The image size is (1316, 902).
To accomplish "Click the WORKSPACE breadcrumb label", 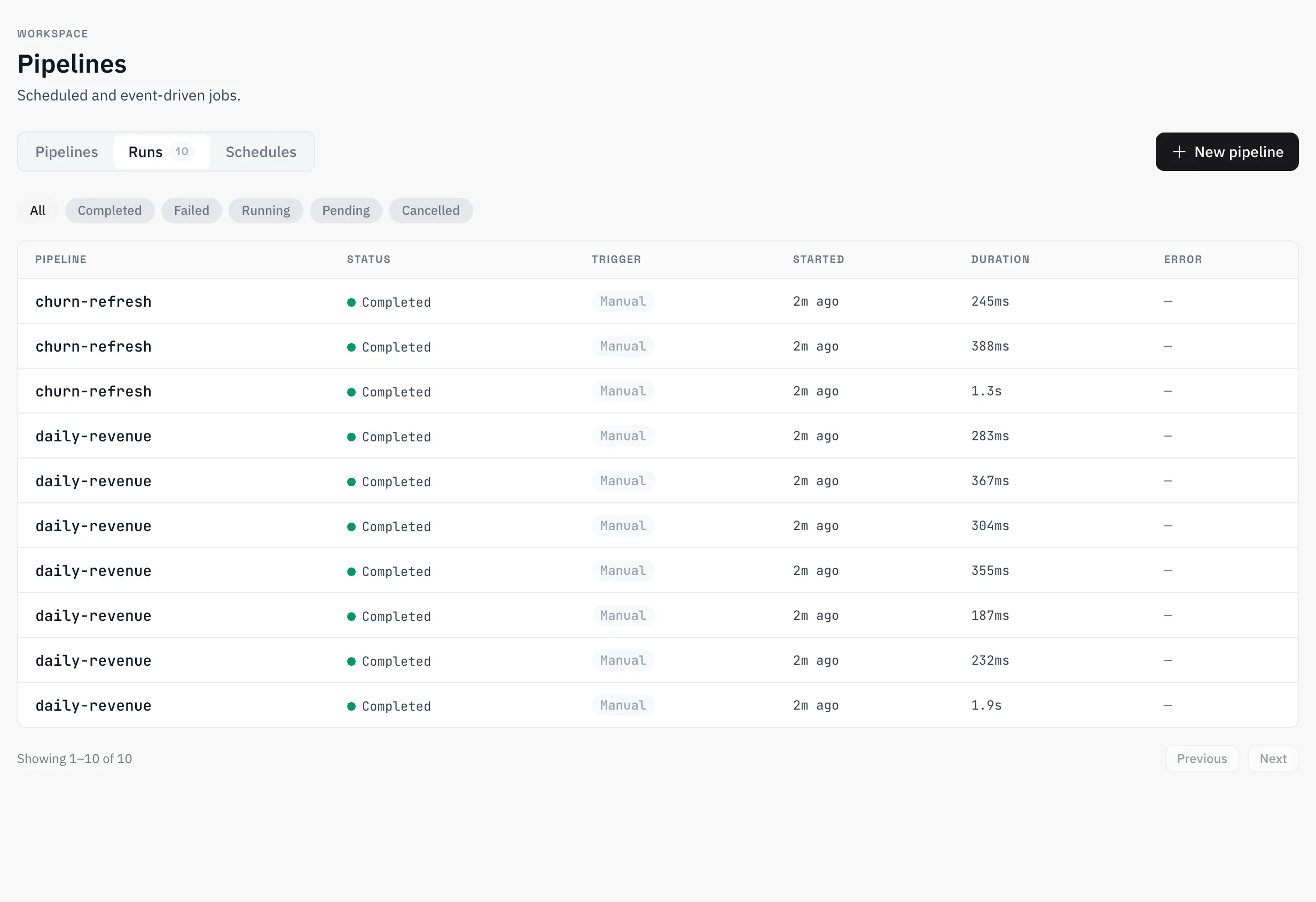I will (53, 34).
